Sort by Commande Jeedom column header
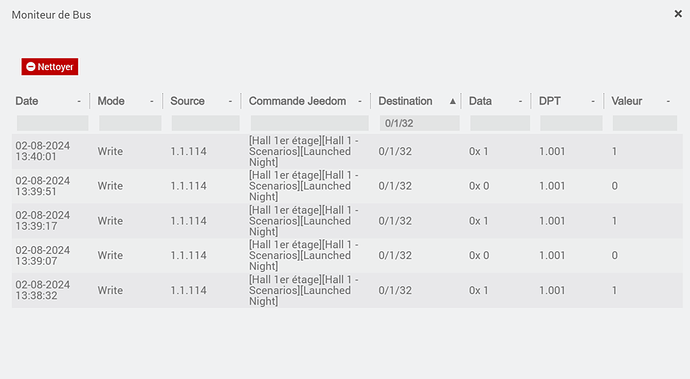Screen dimensions: 690x379 [297, 101]
